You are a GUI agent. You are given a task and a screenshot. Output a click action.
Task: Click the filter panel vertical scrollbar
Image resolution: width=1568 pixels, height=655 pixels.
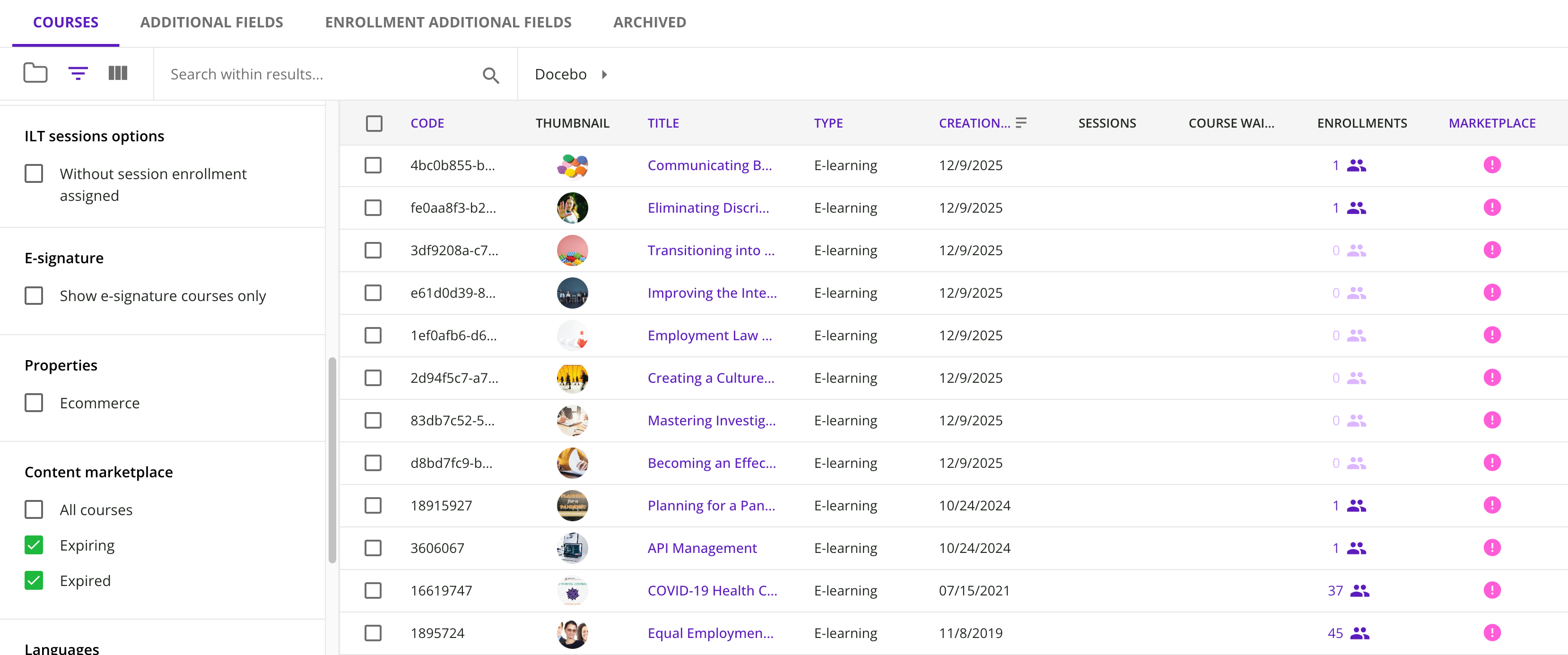click(332, 460)
